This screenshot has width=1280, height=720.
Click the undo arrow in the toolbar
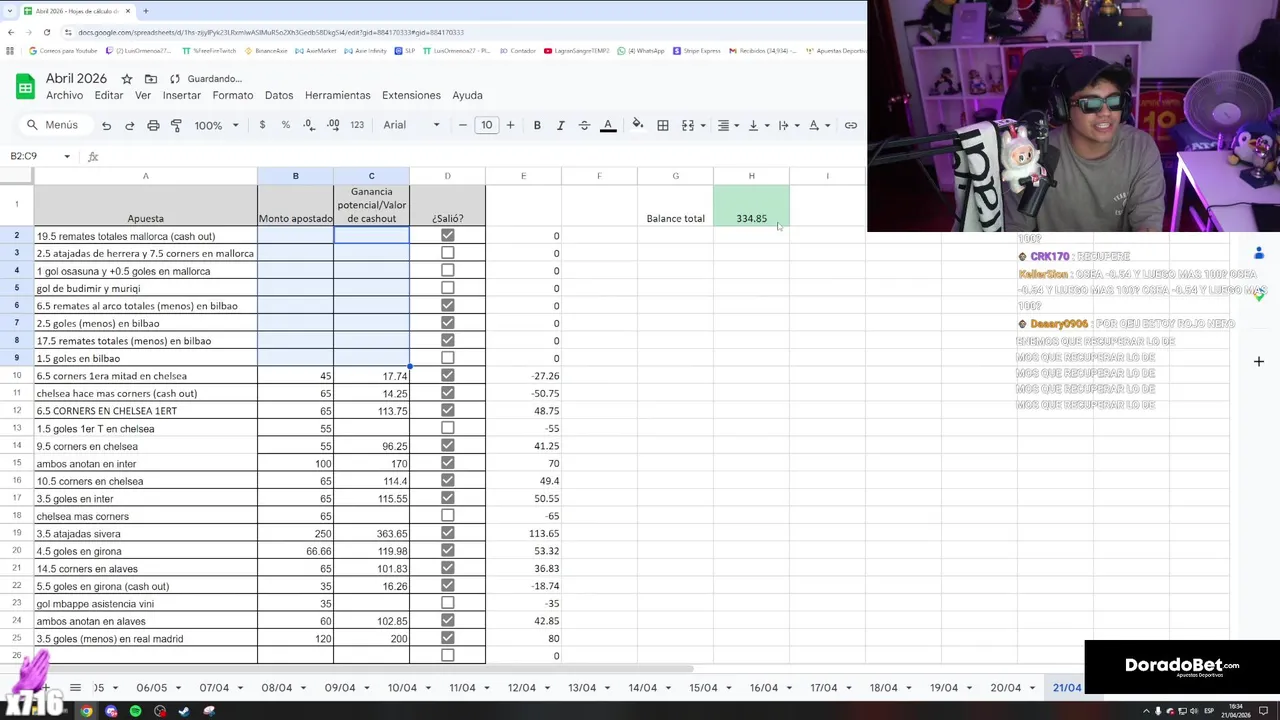coord(106,125)
